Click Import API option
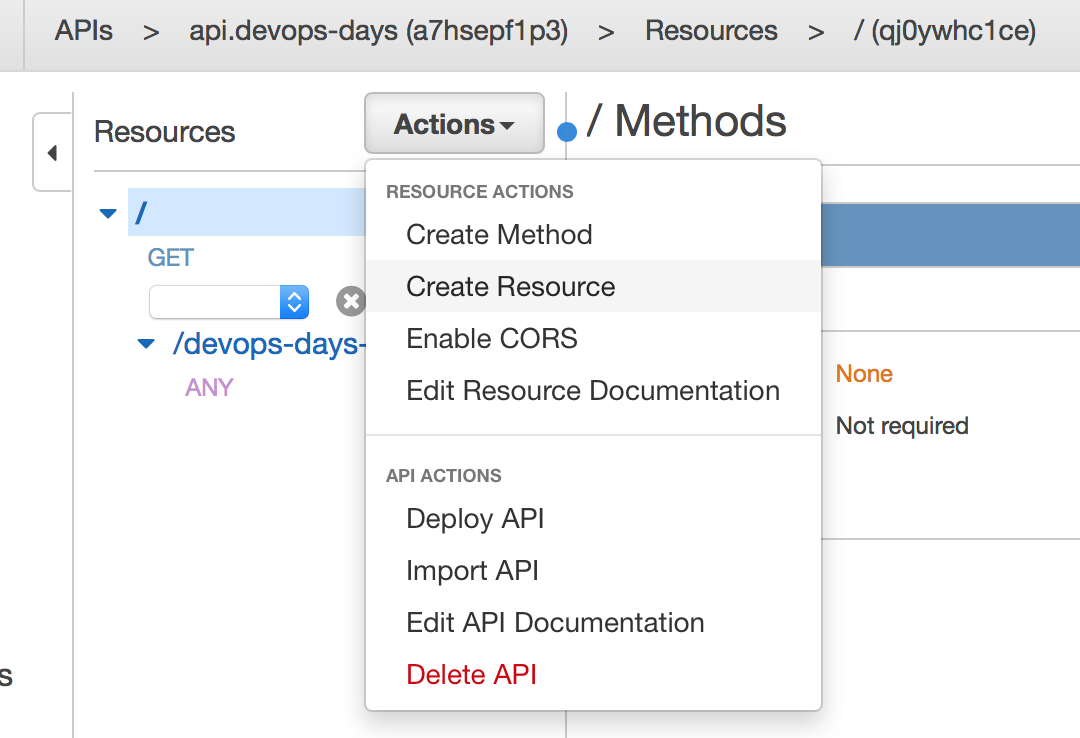The image size is (1080, 738). pos(472,571)
